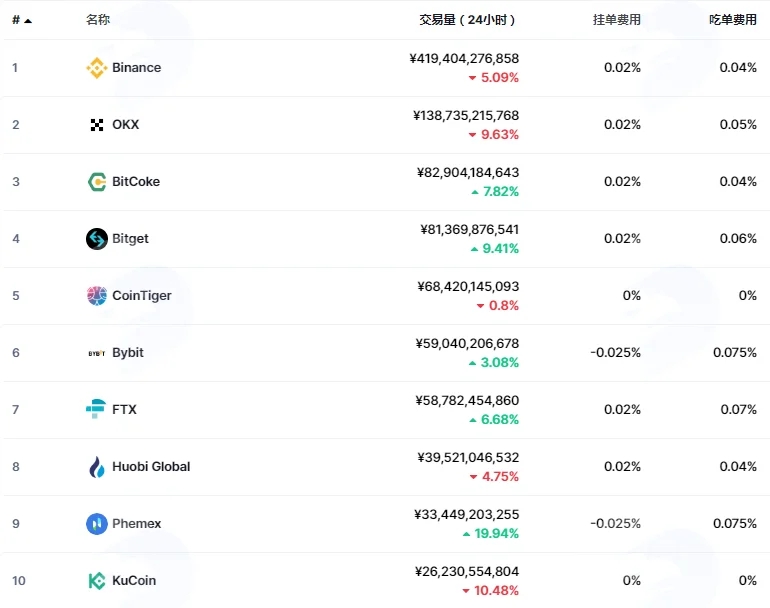770x608 pixels.
Task: Click the Huobi Global flame icon
Action: pos(97,467)
